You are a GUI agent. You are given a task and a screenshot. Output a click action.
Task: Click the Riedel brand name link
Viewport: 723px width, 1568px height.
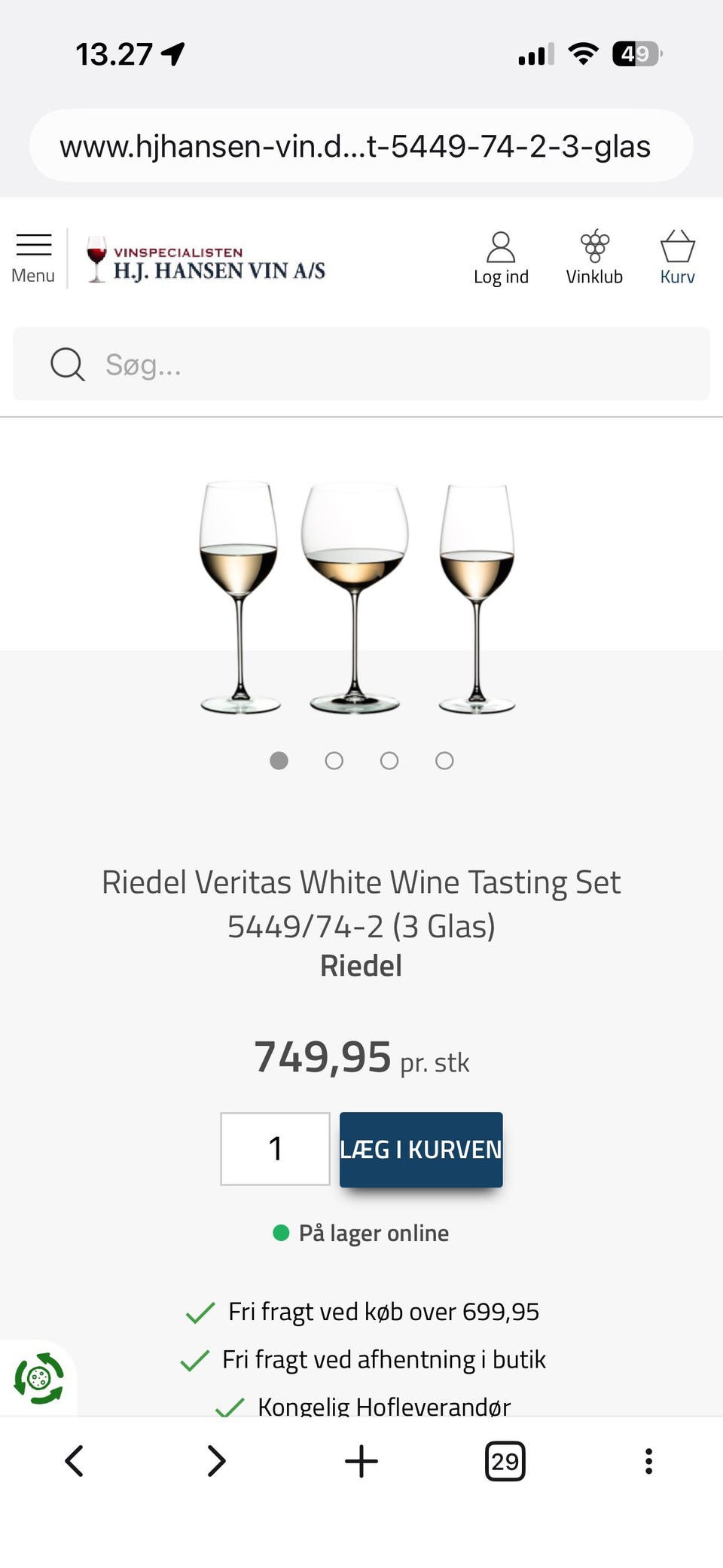coord(361,966)
